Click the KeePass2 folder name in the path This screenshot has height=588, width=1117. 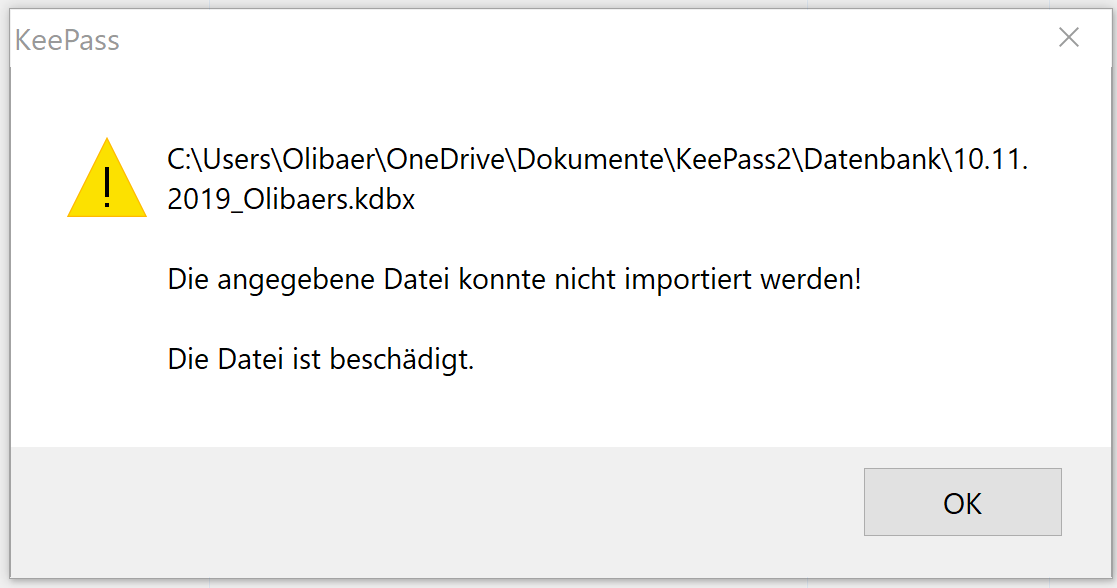coord(734,159)
